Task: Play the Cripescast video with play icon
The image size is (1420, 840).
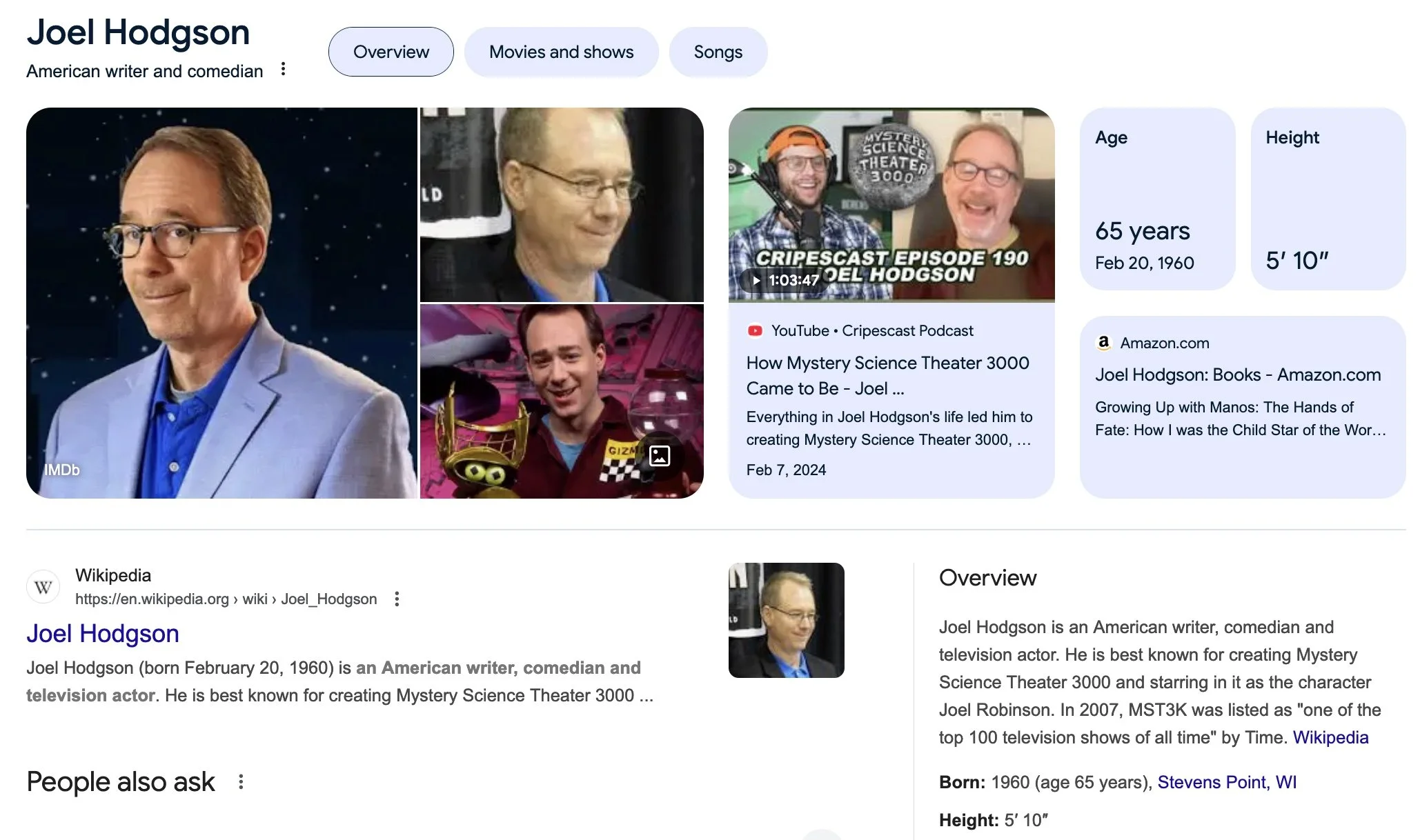Action: tap(757, 281)
